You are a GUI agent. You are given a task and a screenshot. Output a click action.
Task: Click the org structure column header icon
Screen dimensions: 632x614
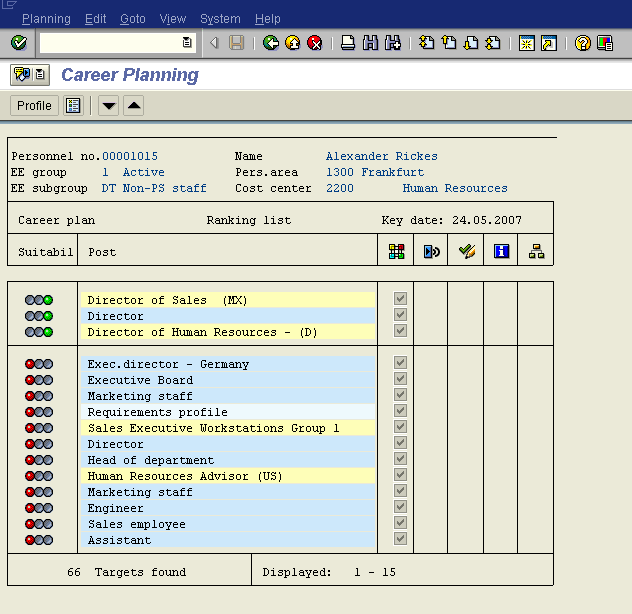pyautogui.click(x=536, y=252)
